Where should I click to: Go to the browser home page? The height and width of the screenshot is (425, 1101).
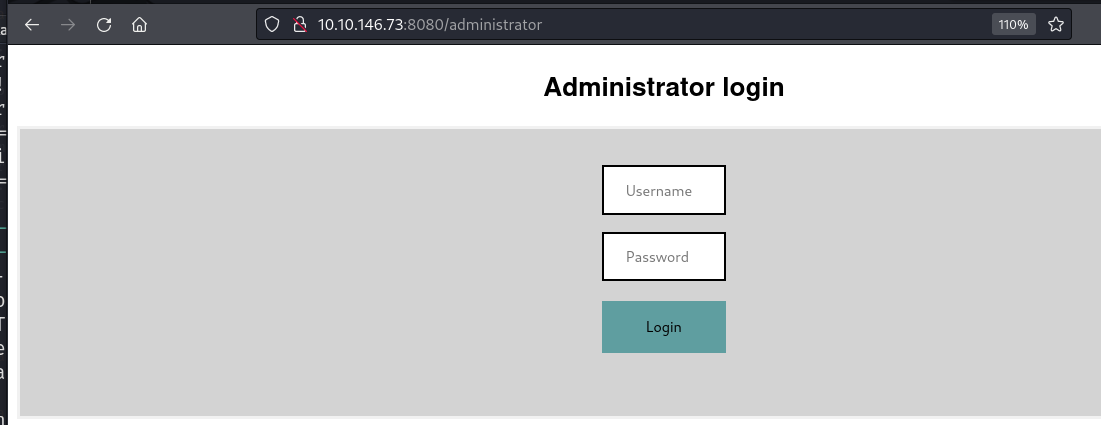click(140, 25)
